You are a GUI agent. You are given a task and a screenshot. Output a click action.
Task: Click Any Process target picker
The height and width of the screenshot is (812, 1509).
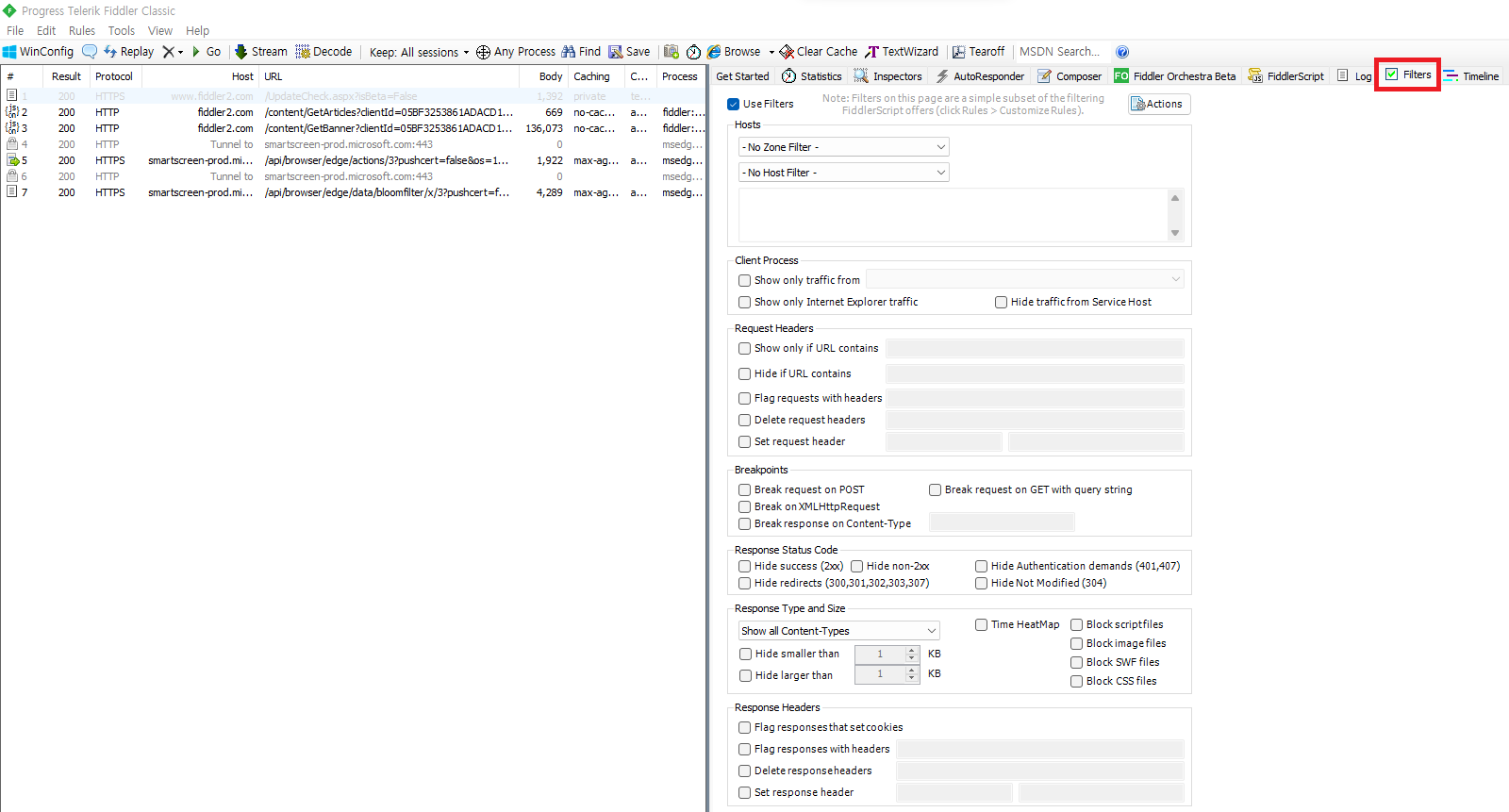pos(516,52)
